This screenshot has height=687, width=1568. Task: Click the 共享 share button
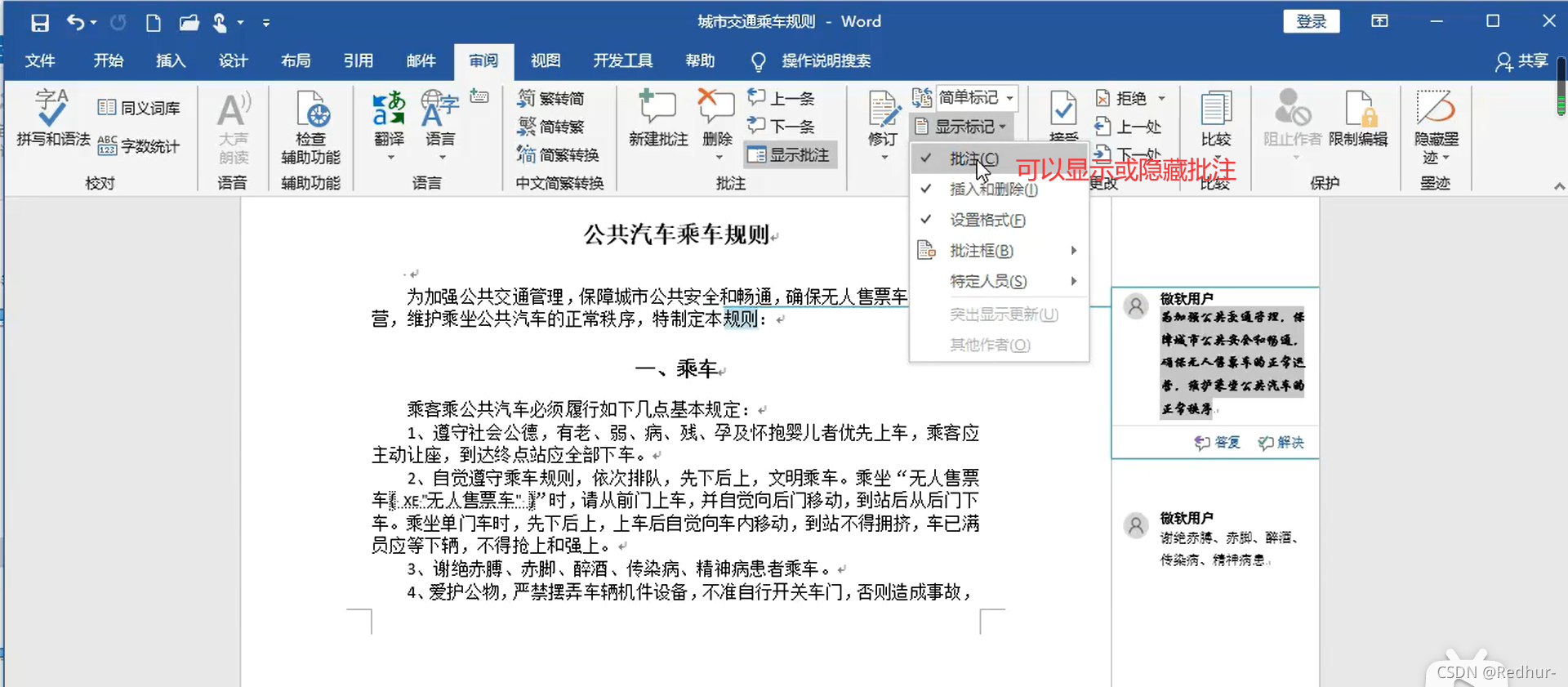tap(1522, 61)
